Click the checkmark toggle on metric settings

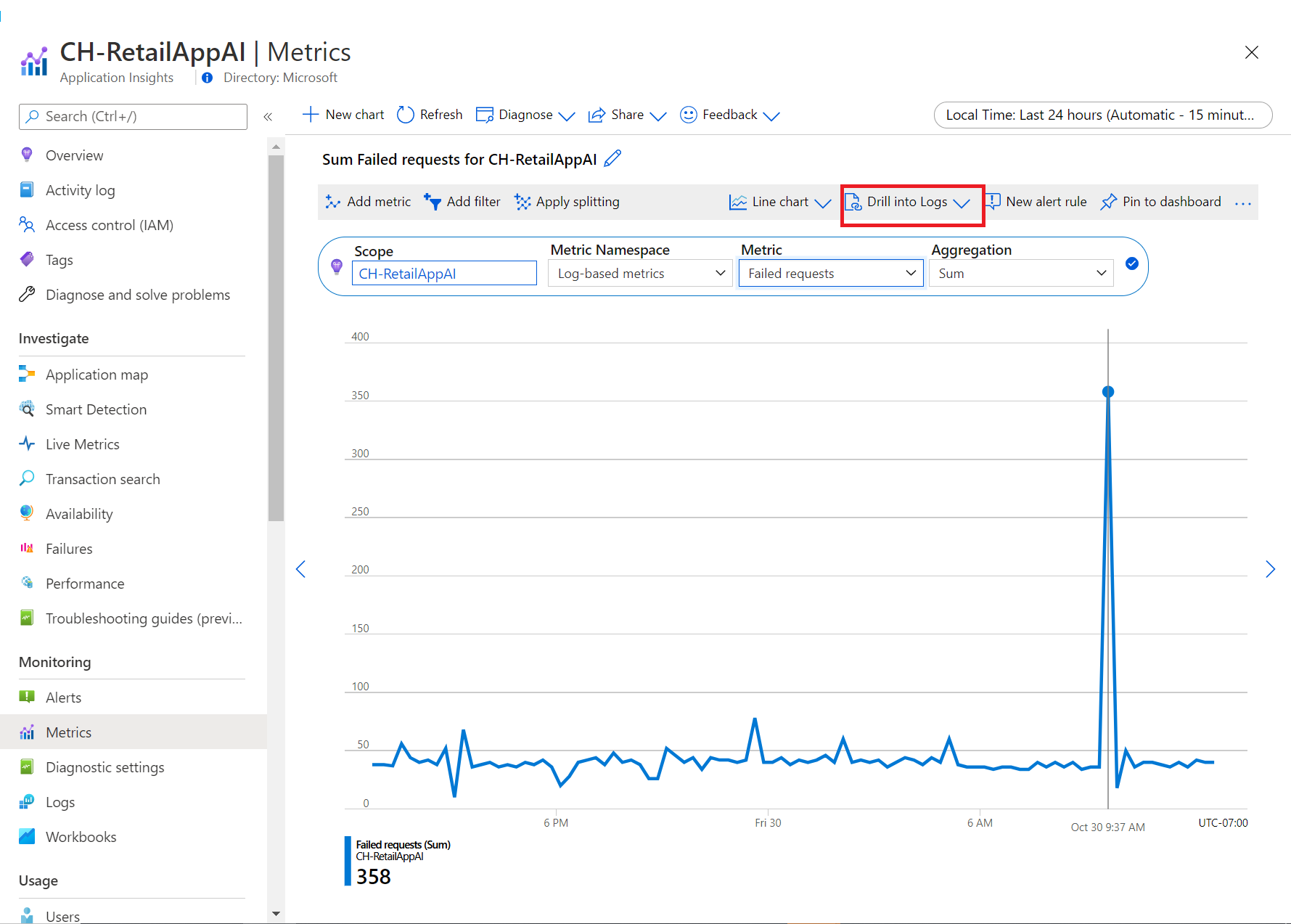(1132, 263)
